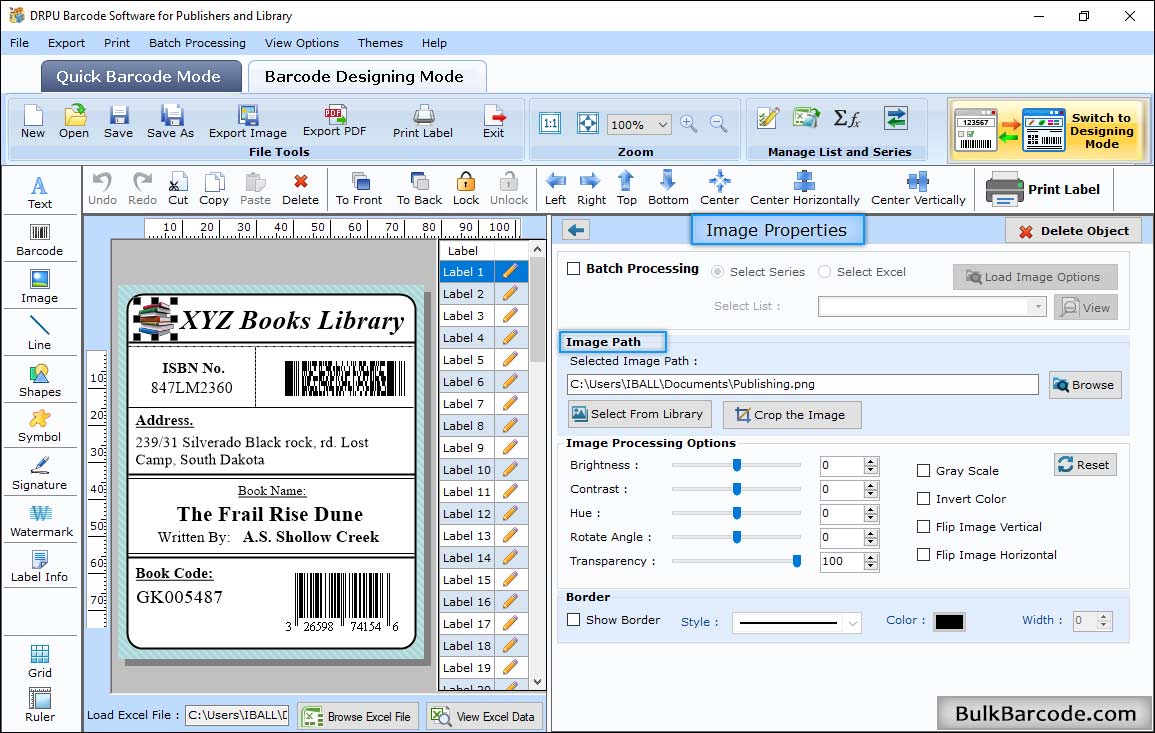Image resolution: width=1155 pixels, height=733 pixels.
Task: Enable Invert Color checkbox
Action: click(923, 499)
